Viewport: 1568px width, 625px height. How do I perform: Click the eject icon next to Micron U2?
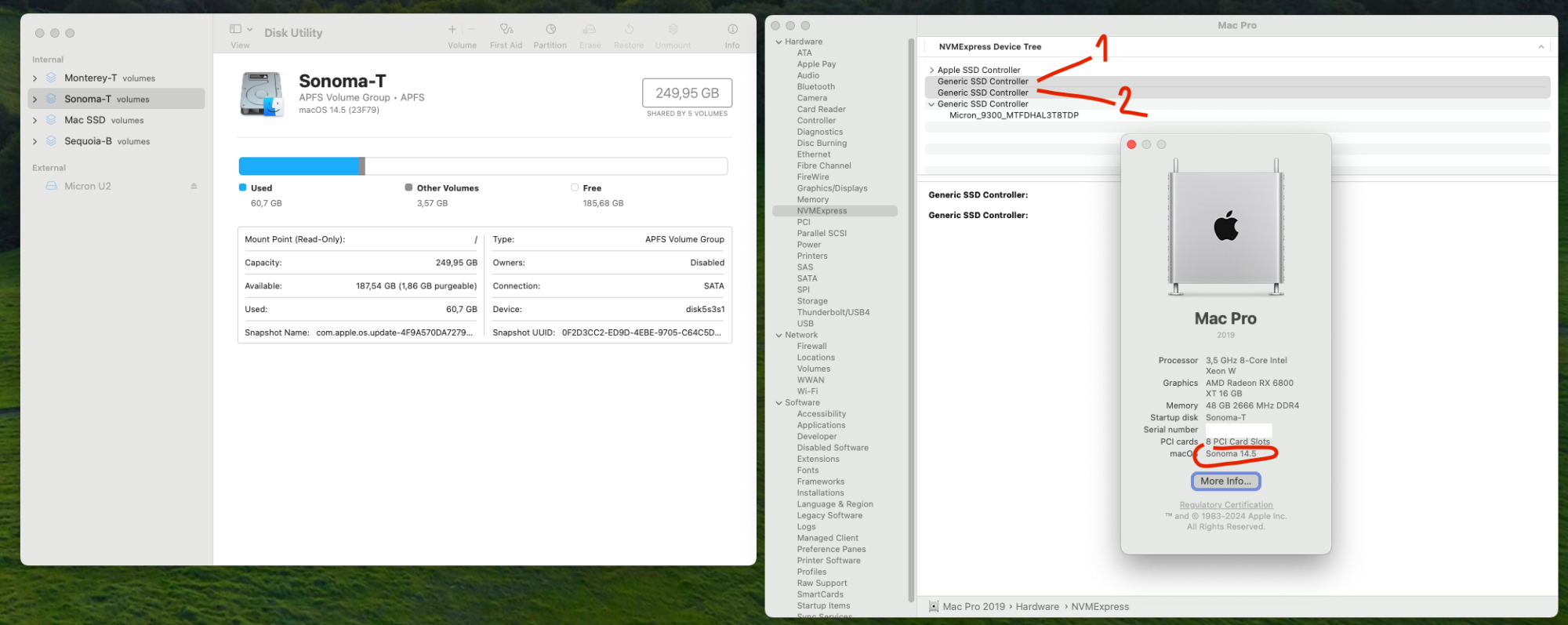[194, 186]
